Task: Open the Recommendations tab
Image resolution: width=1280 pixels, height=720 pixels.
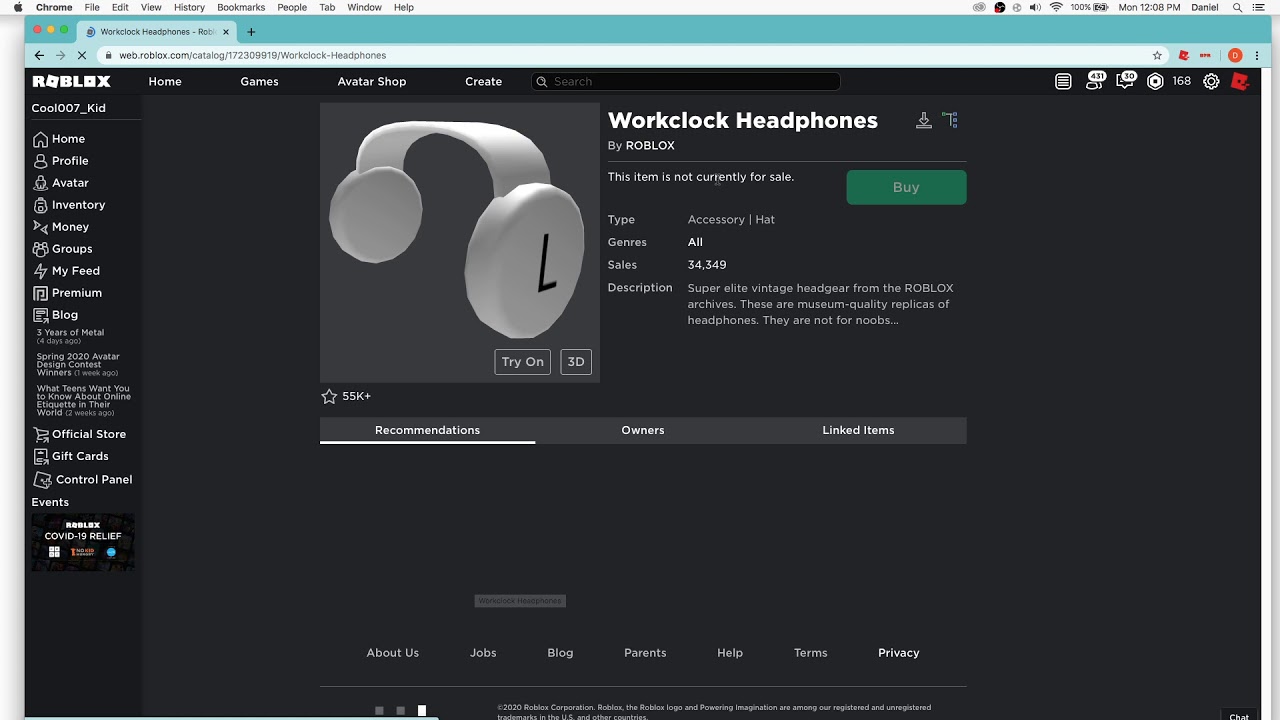Action: click(x=427, y=430)
